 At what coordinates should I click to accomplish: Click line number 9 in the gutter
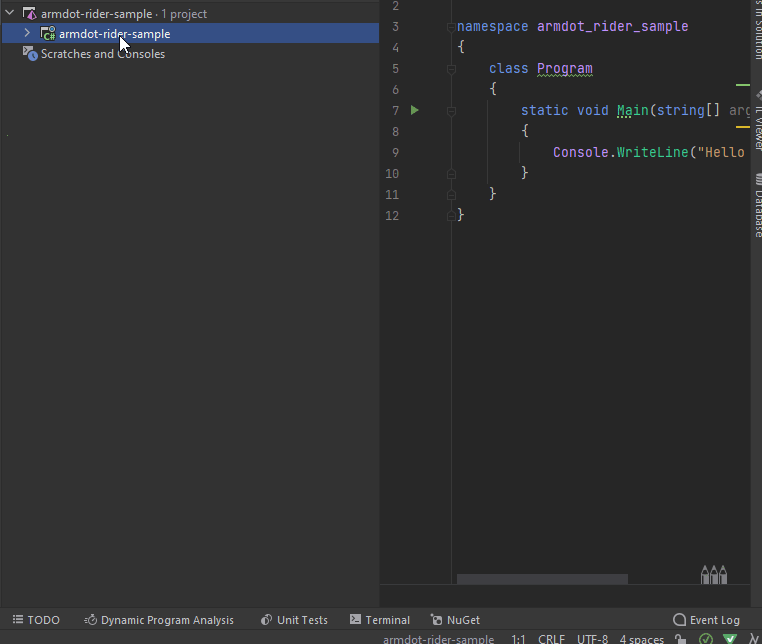pos(395,153)
